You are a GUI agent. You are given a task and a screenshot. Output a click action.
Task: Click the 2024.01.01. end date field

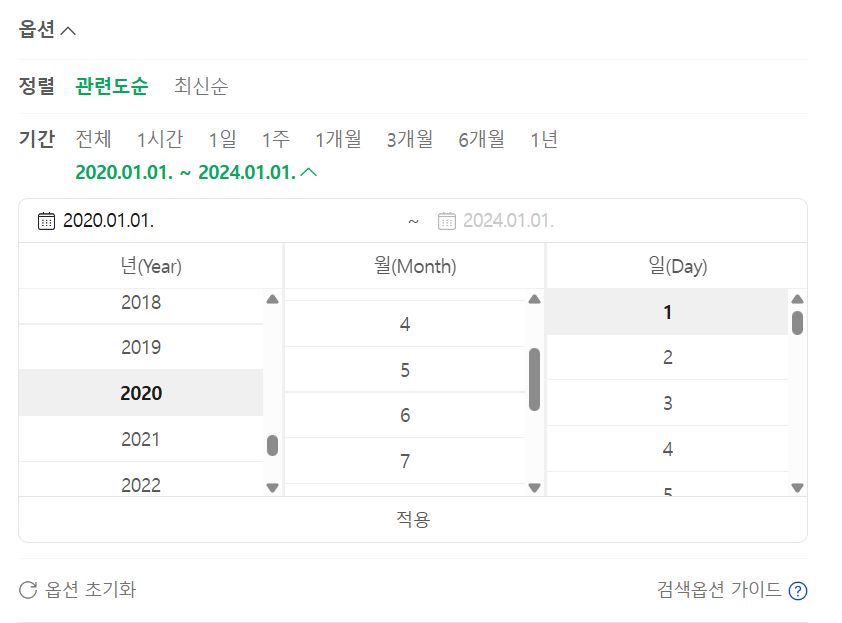(508, 221)
